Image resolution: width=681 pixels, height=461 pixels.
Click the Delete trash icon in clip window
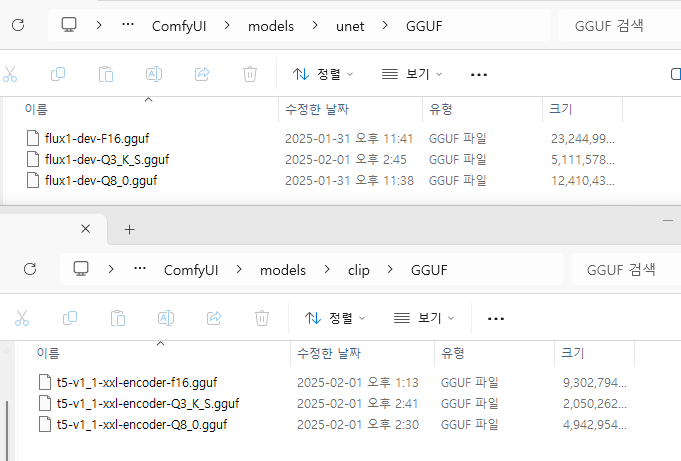tap(262, 318)
